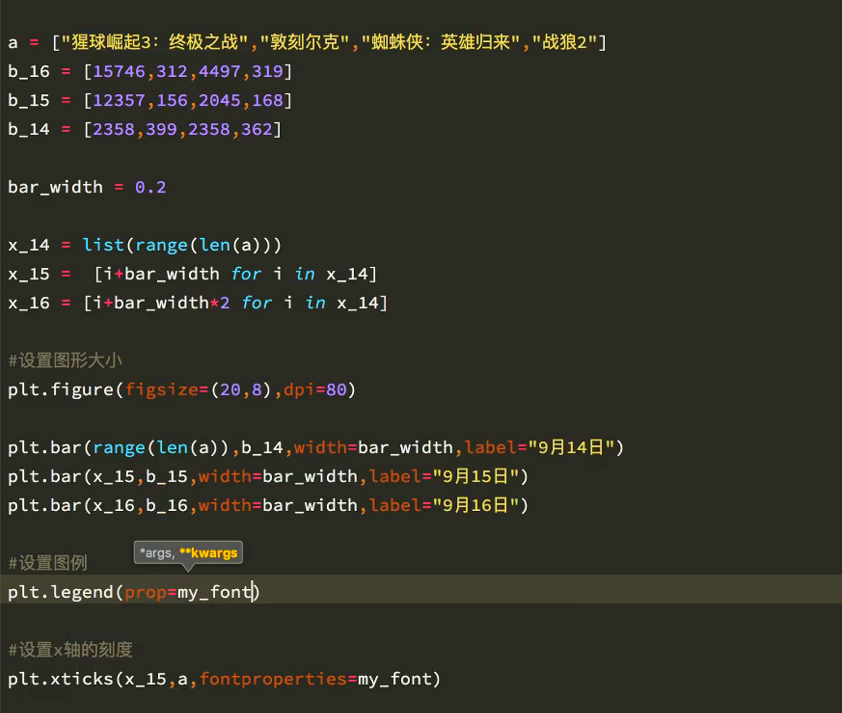Screen dimensions: 842x713
Task: Click the value 399 in b_14
Action: 161,129
